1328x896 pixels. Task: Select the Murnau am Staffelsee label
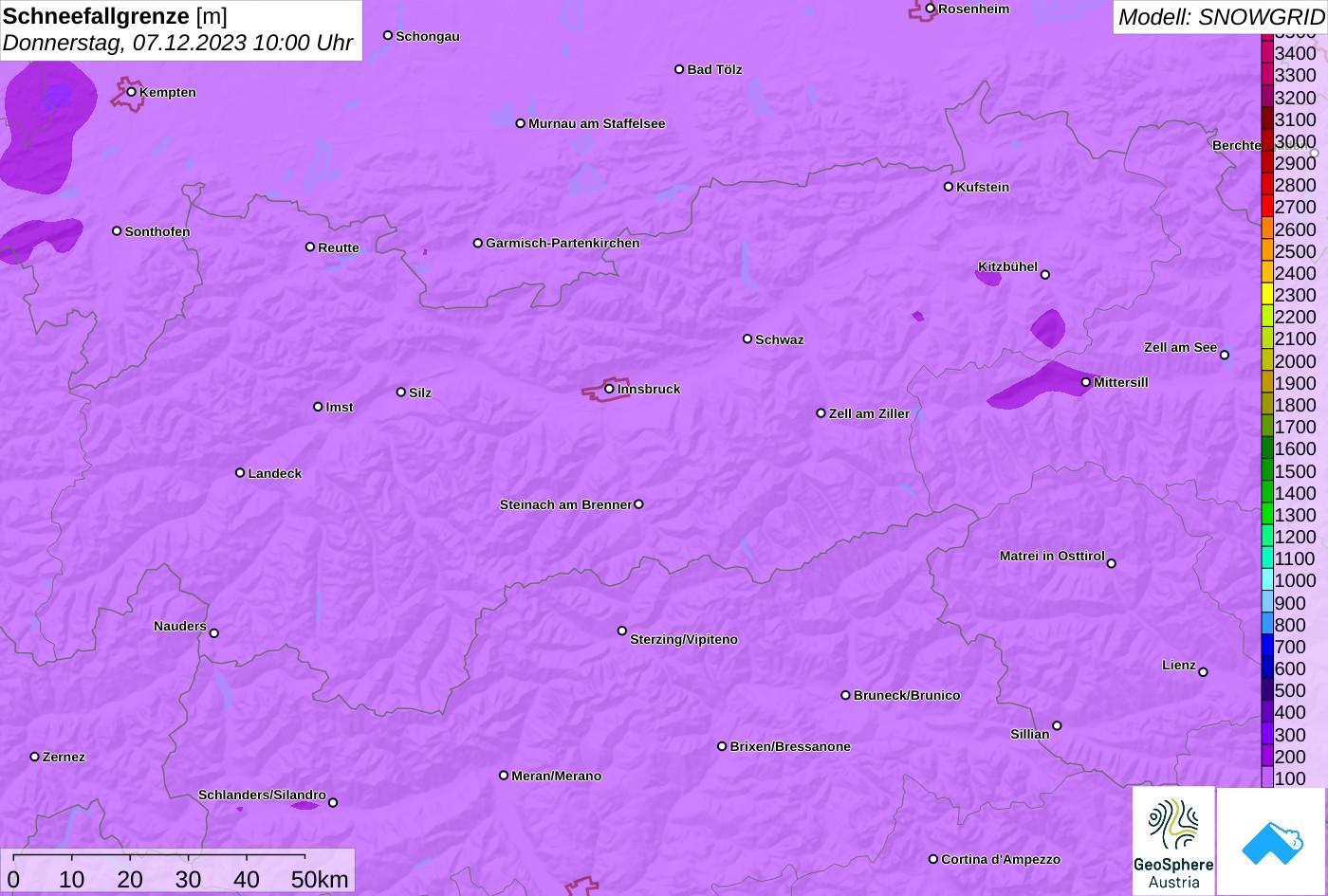click(597, 123)
